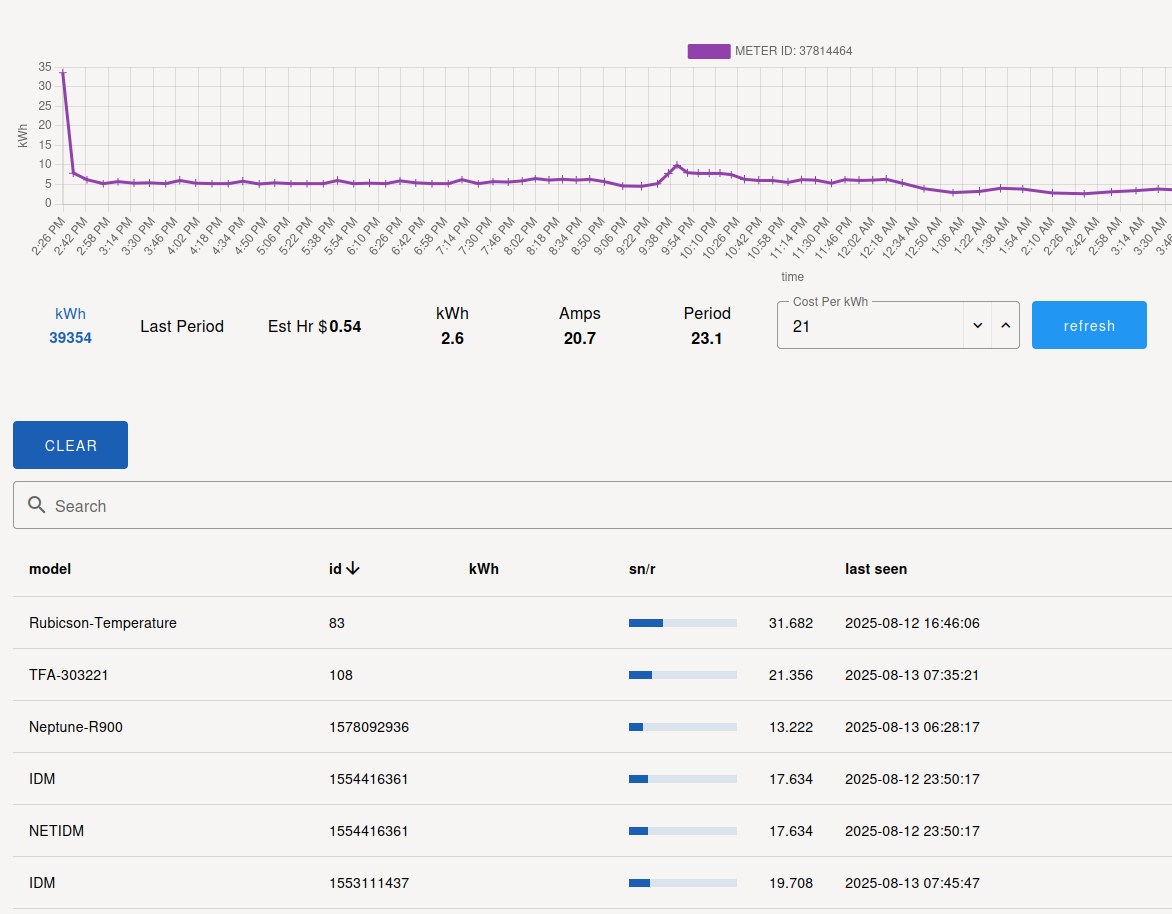Viewport: 1172px width, 914px height.
Task: Select the TFA-303221 row
Action: 592,675
